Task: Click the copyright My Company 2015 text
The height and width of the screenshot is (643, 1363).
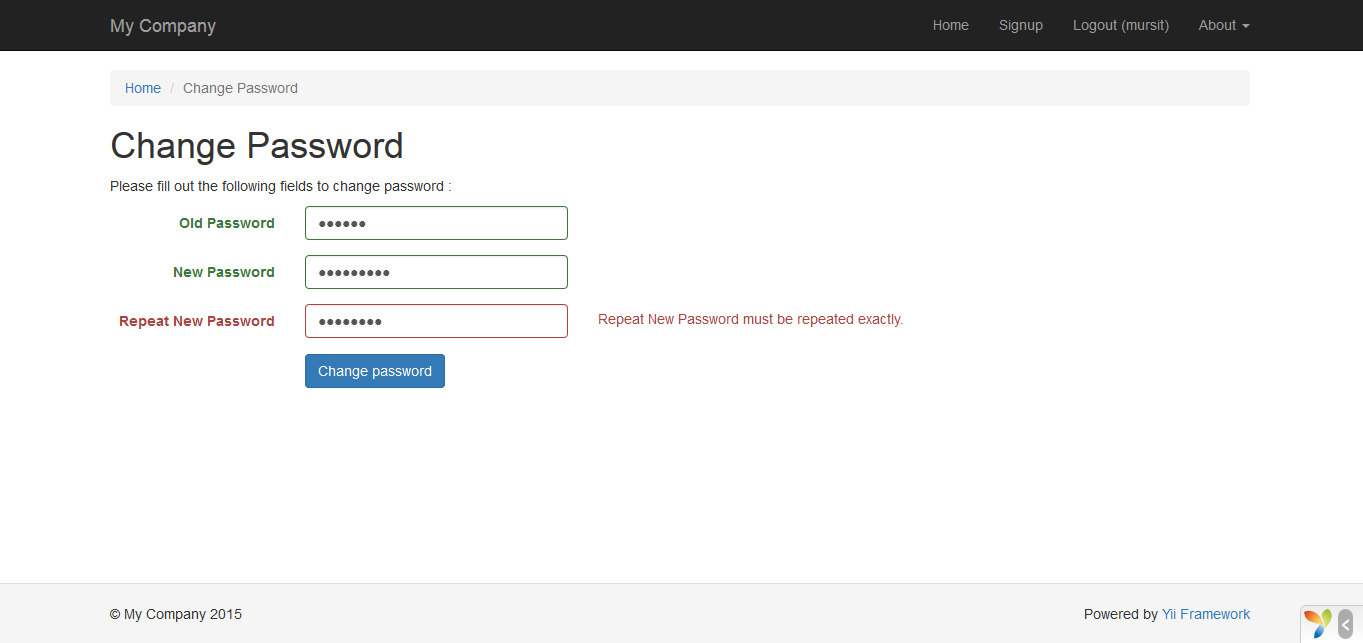Action: click(175, 613)
